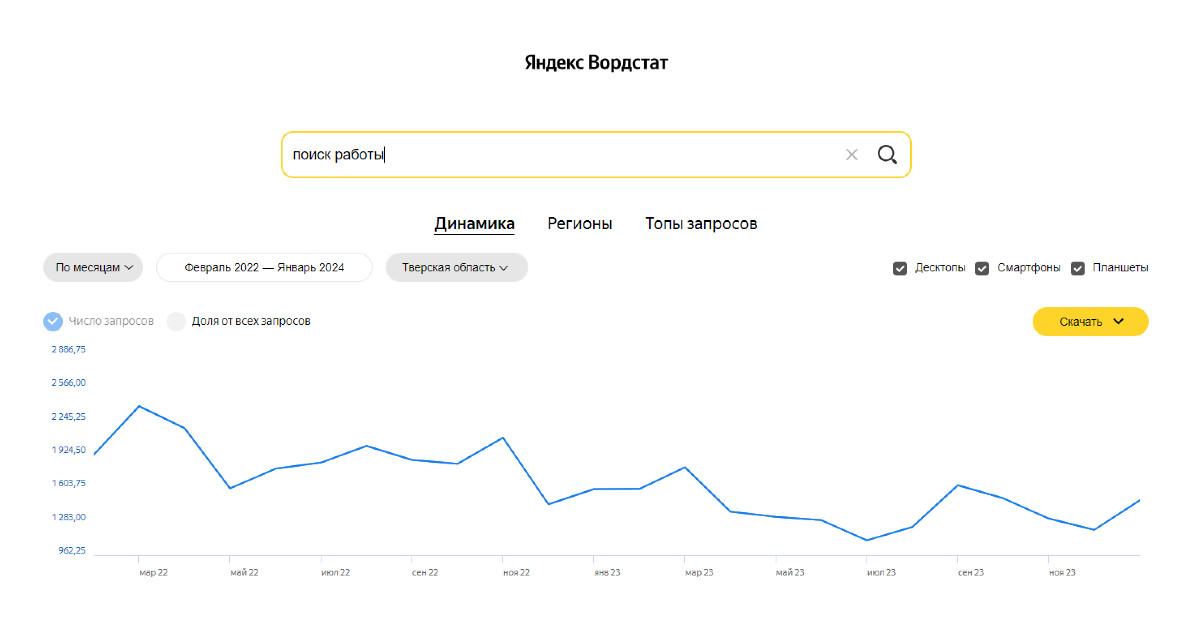Click the 1 924,50 y-axis value

click(69, 450)
